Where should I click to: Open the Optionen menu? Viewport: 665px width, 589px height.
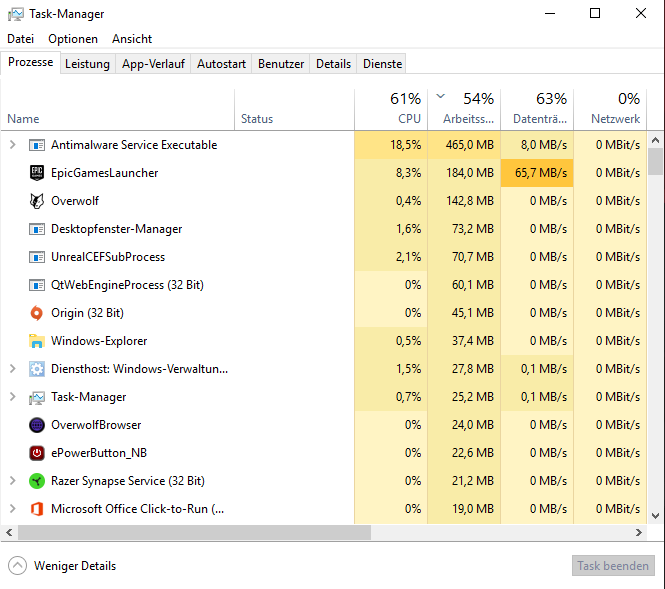[x=73, y=39]
